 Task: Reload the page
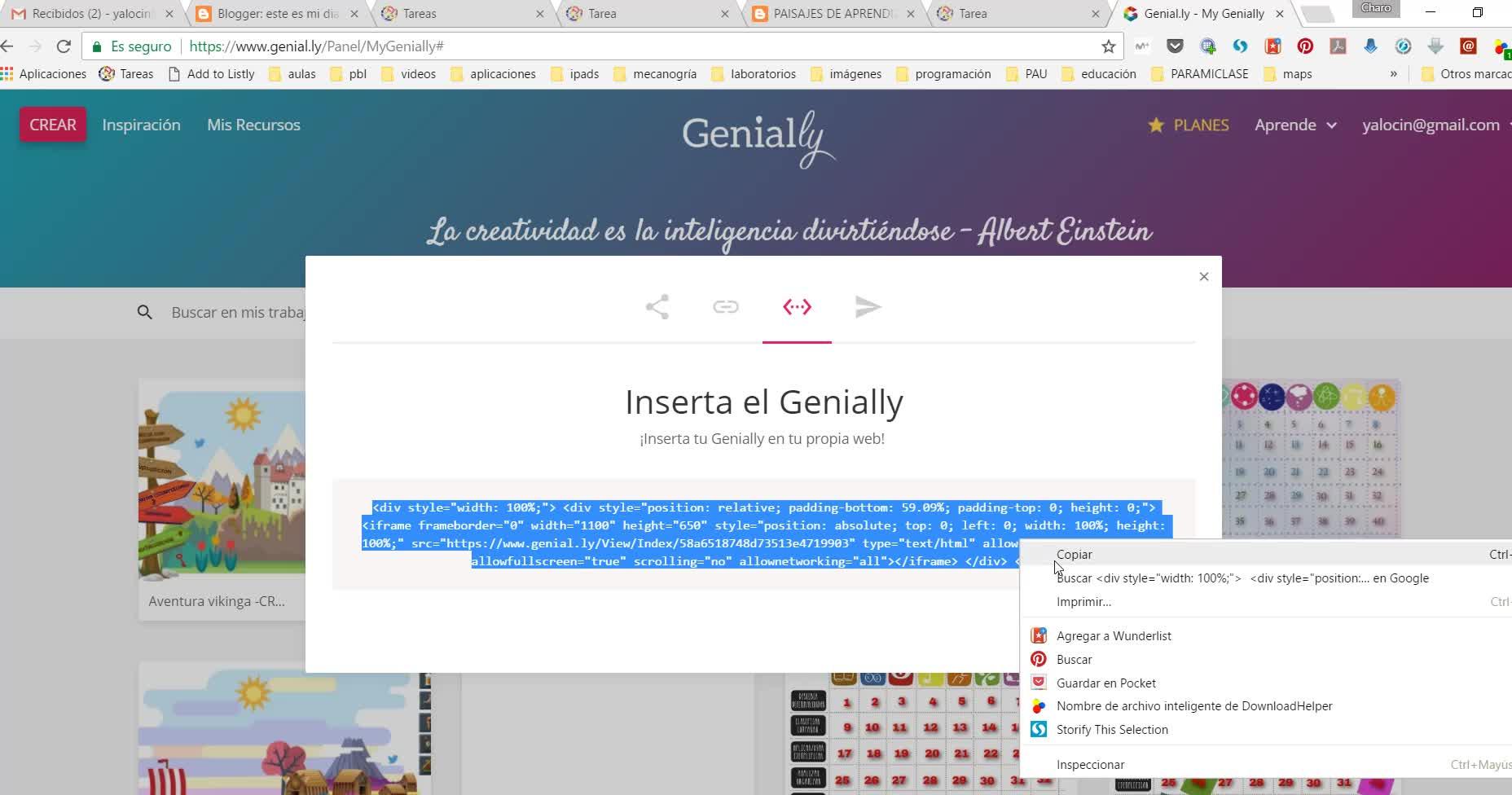[x=64, y=46]
